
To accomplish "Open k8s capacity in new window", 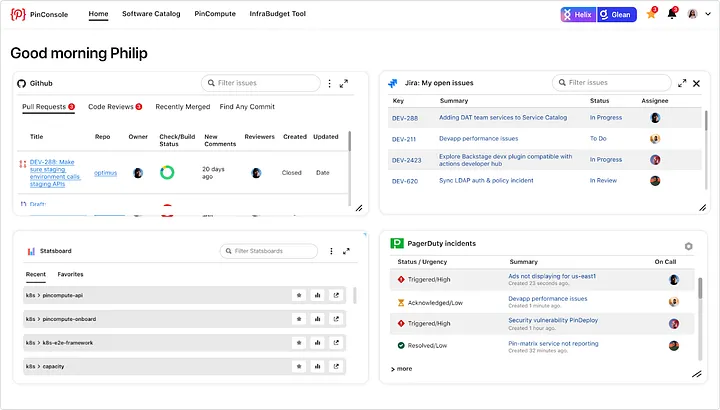I will pyautogui.click(x=336, y=366).
